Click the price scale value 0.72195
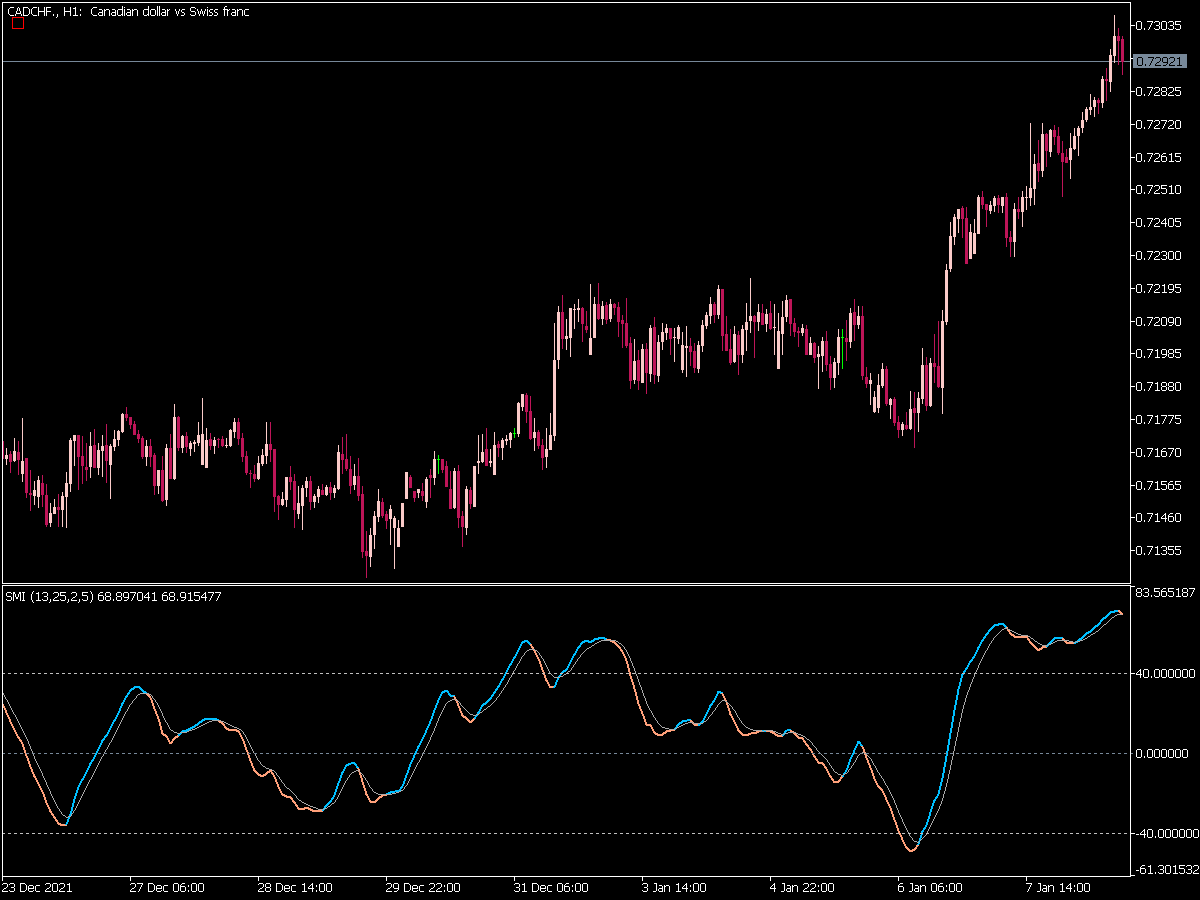This screenshot has height=900, width=1200. (x=1161, y=288)
